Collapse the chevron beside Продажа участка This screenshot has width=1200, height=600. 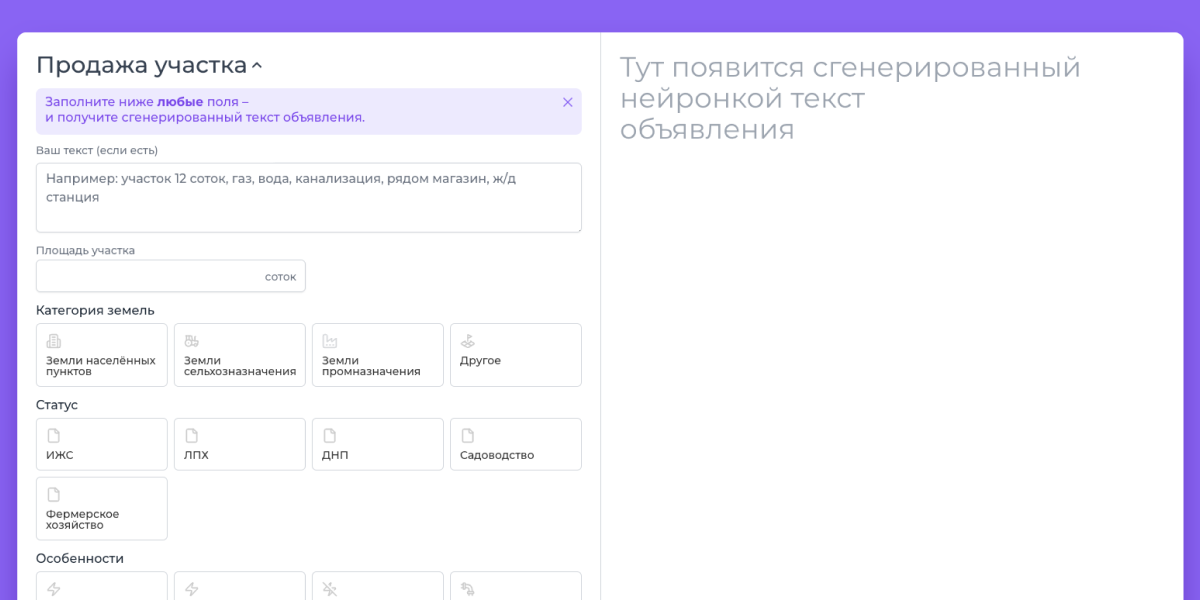(257, 67)
